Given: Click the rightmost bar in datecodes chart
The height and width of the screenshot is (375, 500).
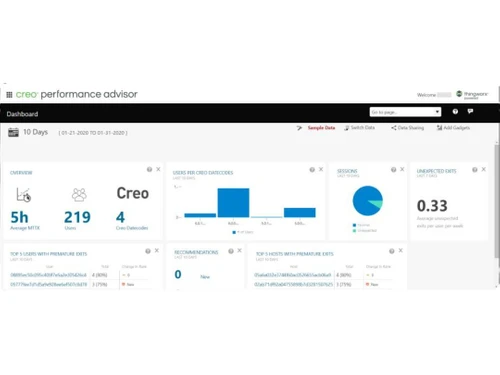Looking at the screenshot, I should (300, 213).
